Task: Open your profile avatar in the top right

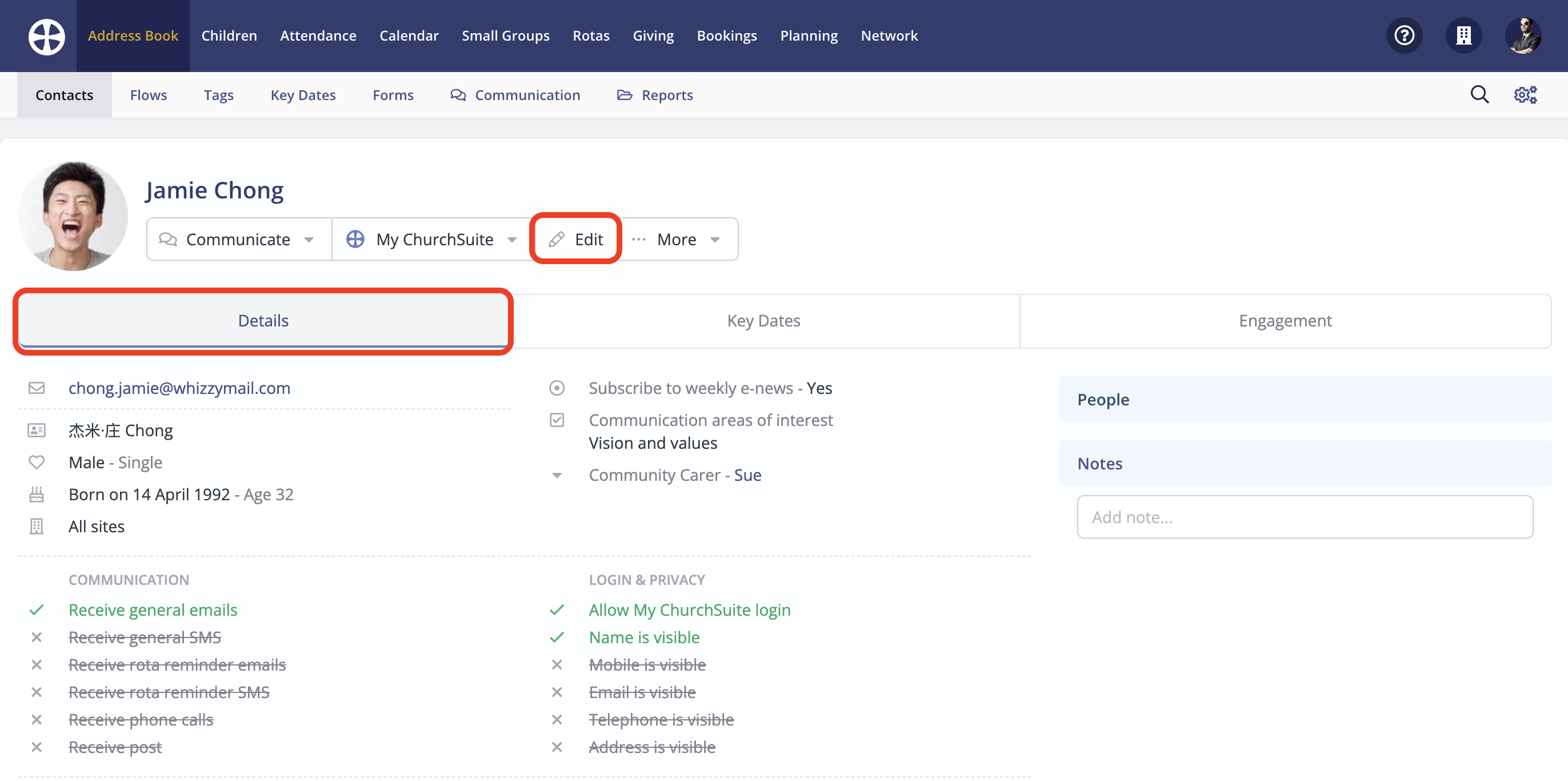Action: pyautogui.click(x=1523, y=35)
